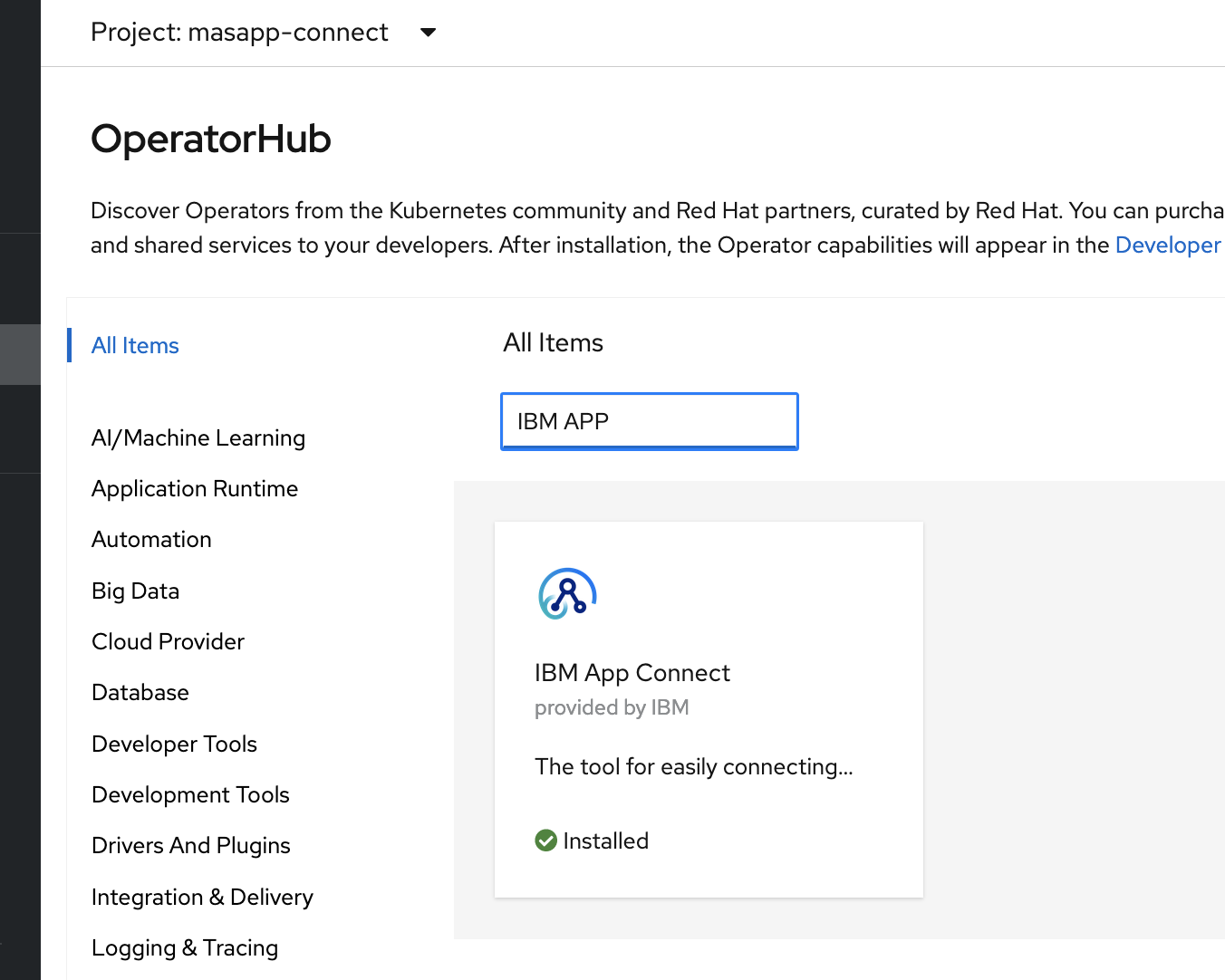Click the green Installed checkmark icon
This screenshot has width=1225, height=980.
point(545,841)
